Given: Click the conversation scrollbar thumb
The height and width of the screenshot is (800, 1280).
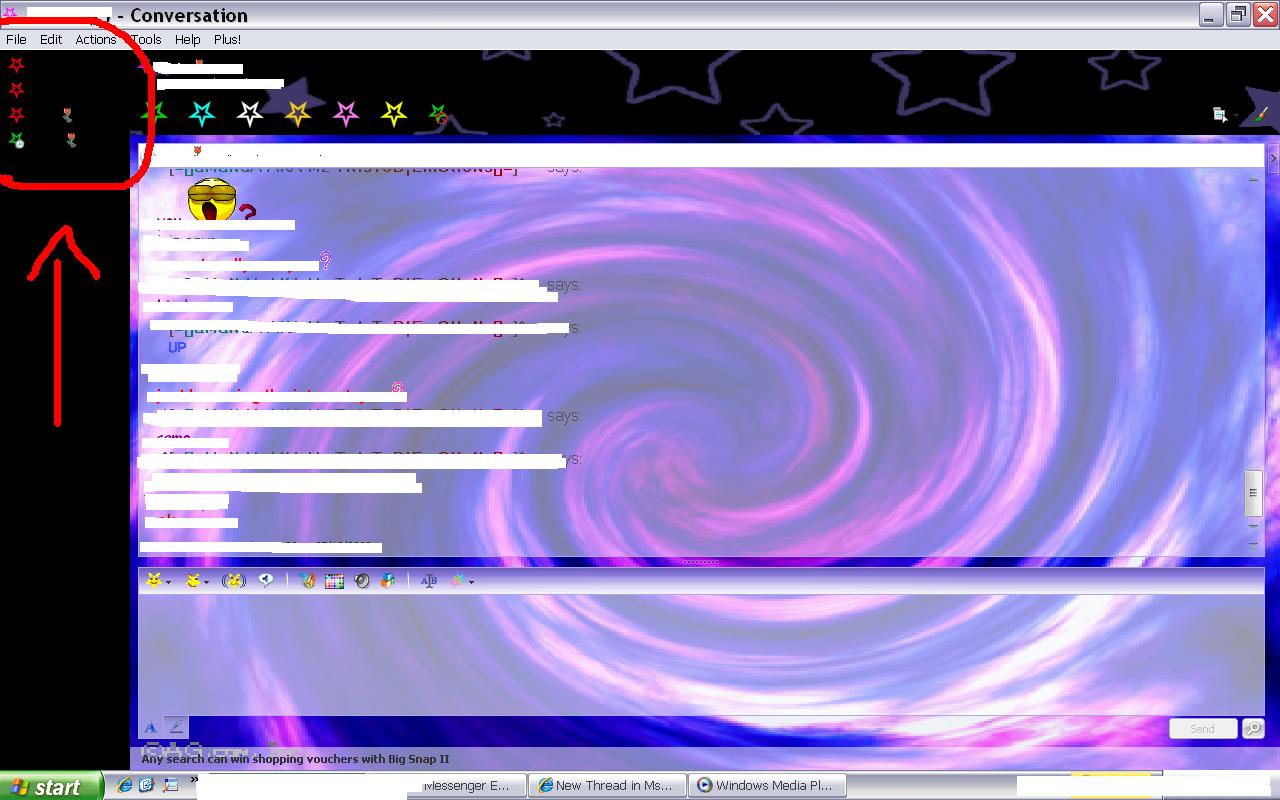Looking at the screenshot, I should 1252,492.
